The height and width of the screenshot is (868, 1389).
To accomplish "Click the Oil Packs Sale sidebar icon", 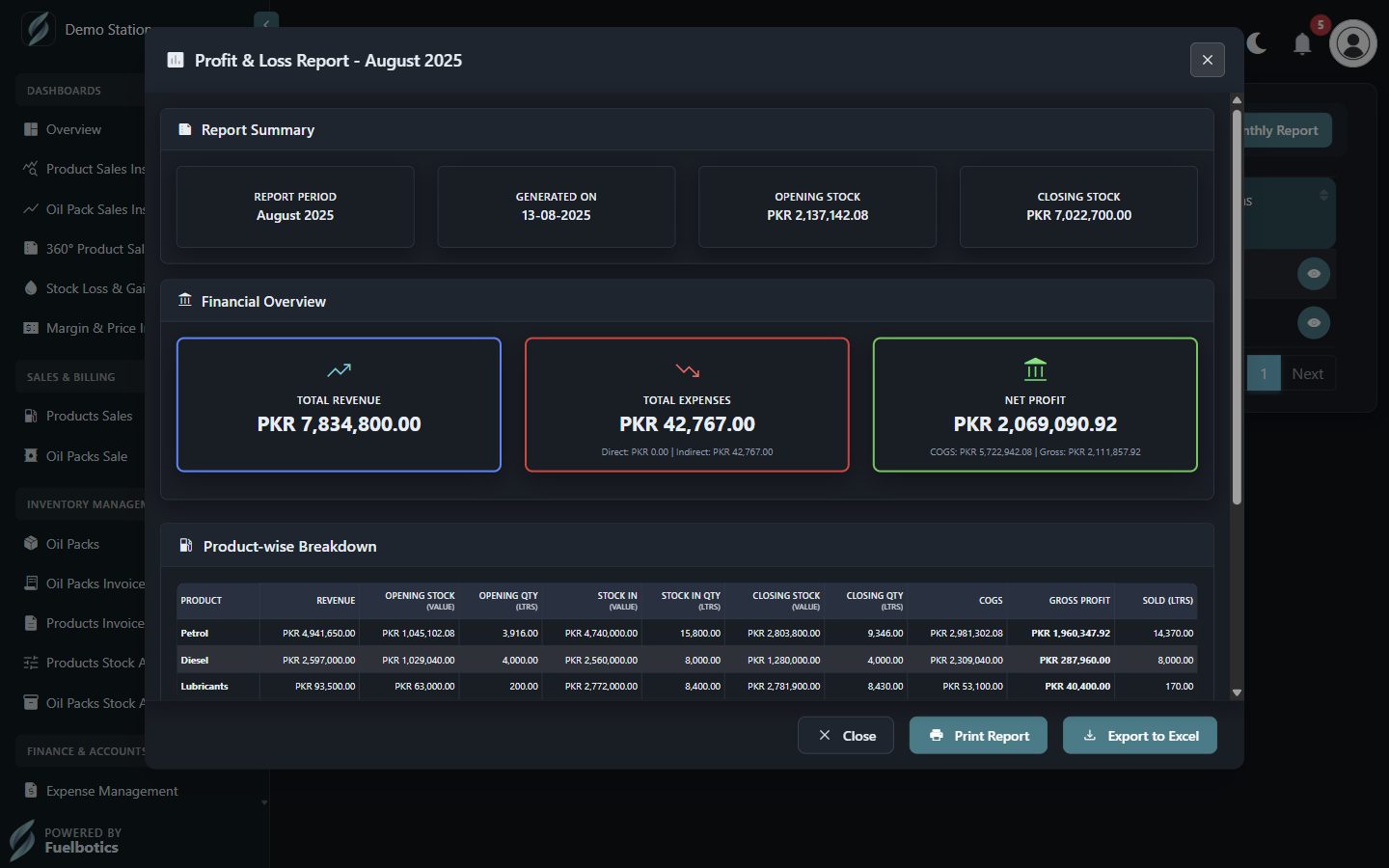I will point(31,456).
